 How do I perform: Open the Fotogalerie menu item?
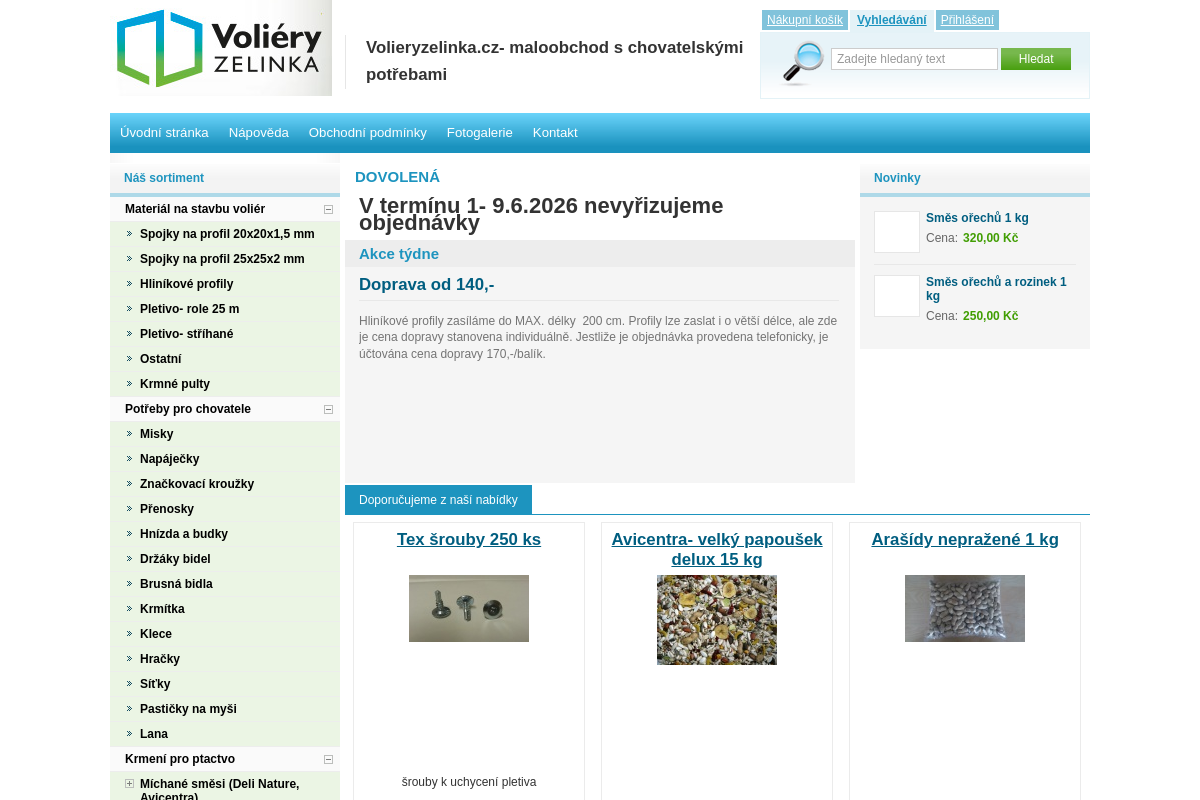point(480,132)
